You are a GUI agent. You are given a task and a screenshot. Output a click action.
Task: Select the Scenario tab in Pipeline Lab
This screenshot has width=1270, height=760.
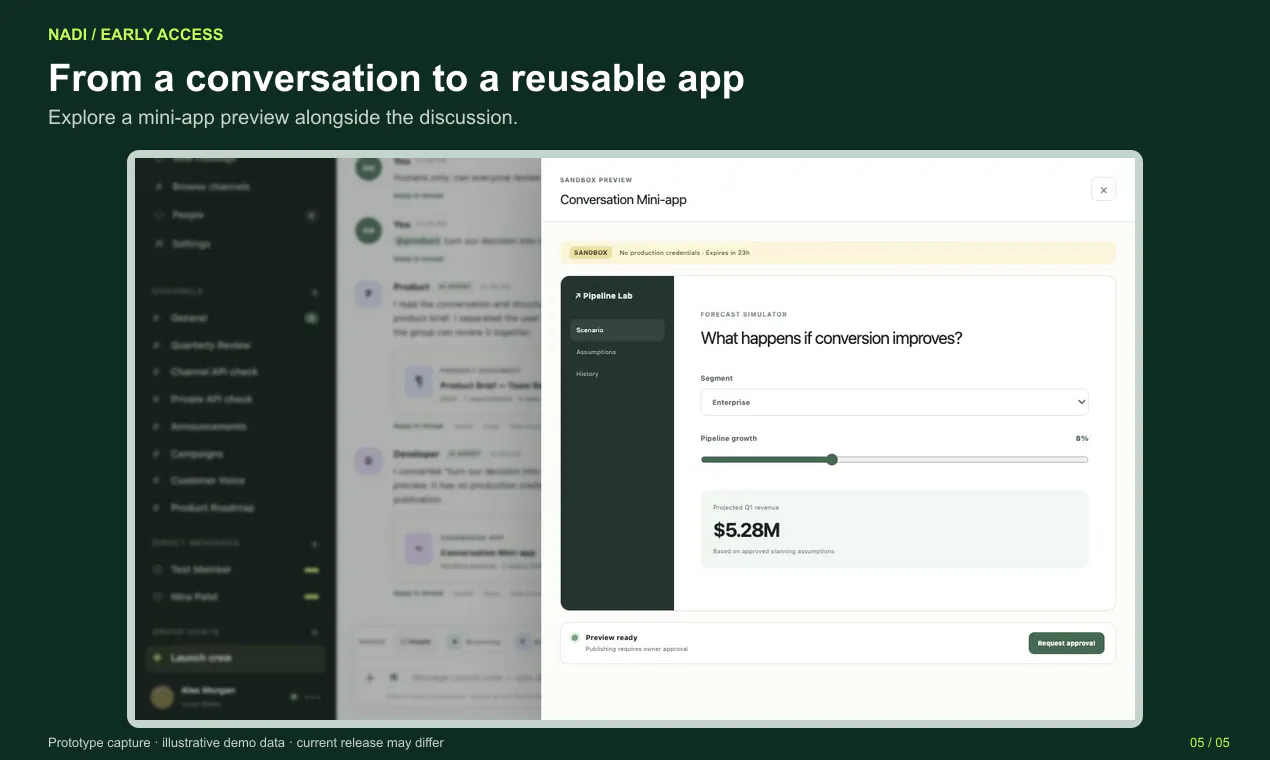point(617,330)
